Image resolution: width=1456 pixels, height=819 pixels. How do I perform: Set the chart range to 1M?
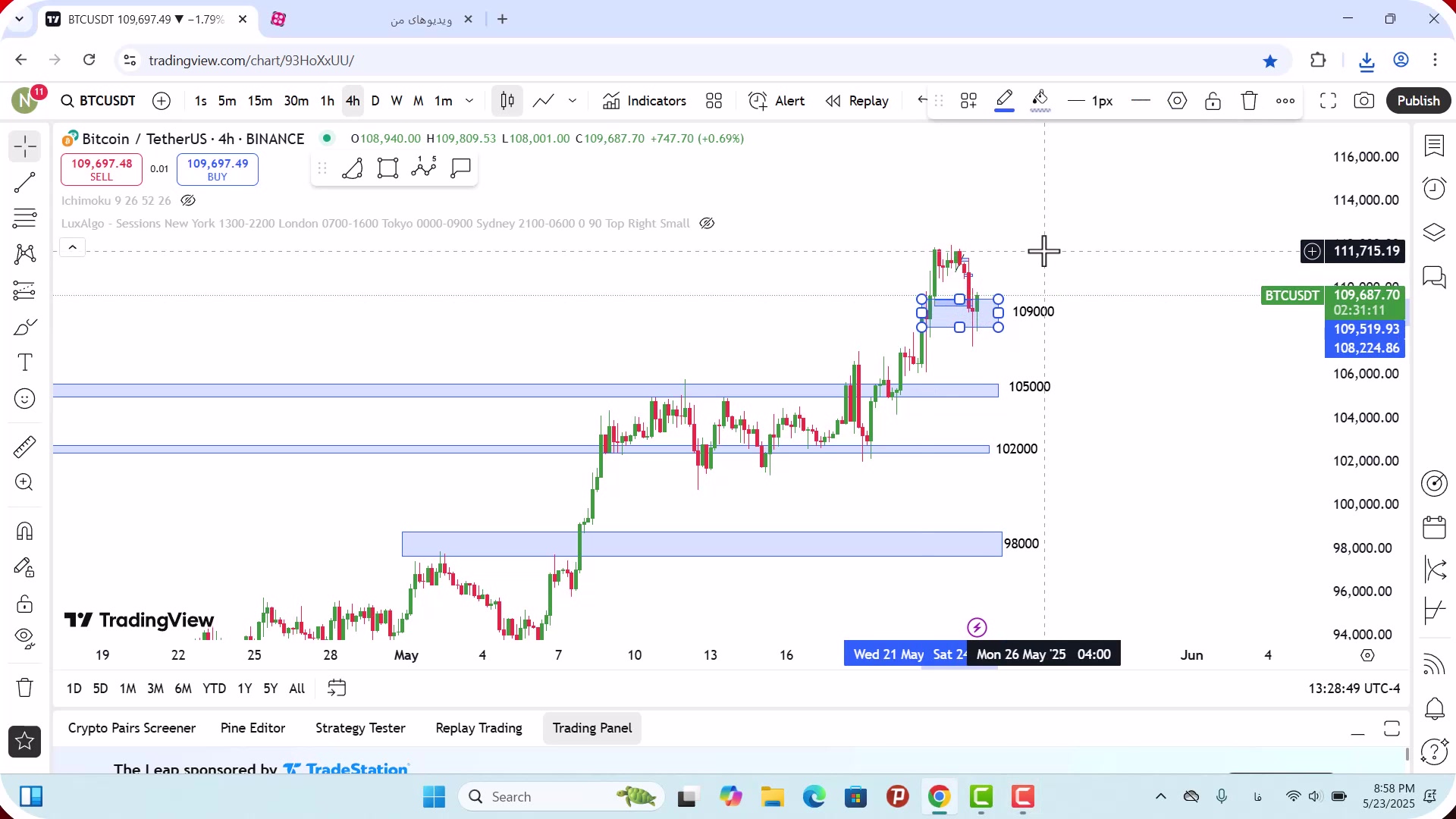pos(127,689)
